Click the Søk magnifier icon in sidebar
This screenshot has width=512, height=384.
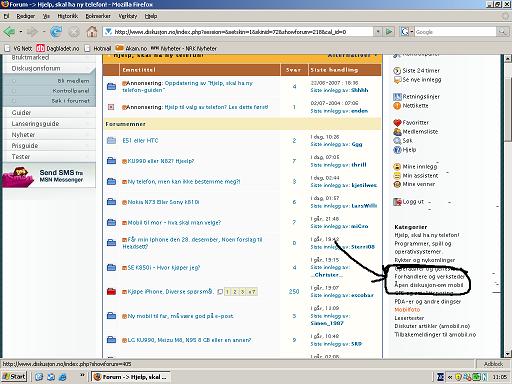pos(397,141)
